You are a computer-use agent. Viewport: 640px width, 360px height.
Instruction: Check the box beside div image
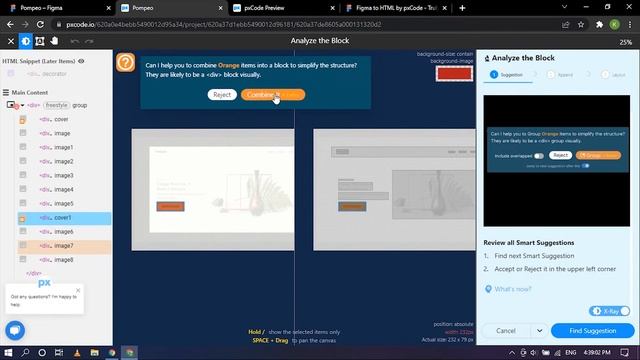coord(23,133)
